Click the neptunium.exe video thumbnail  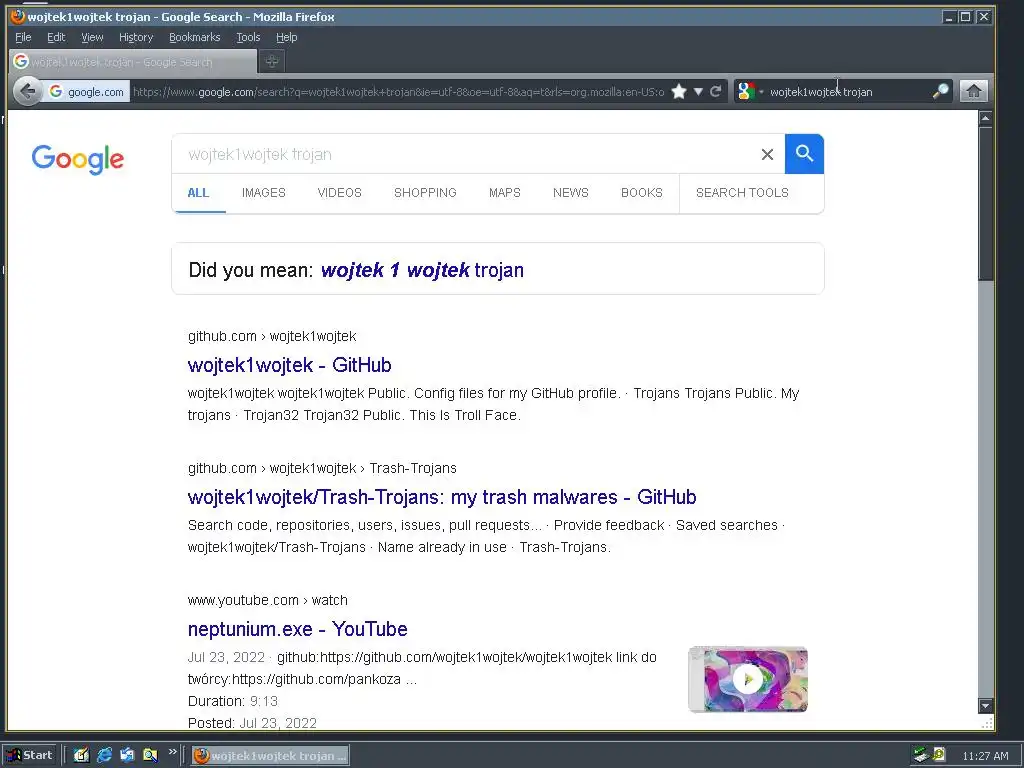click(748, 679)
